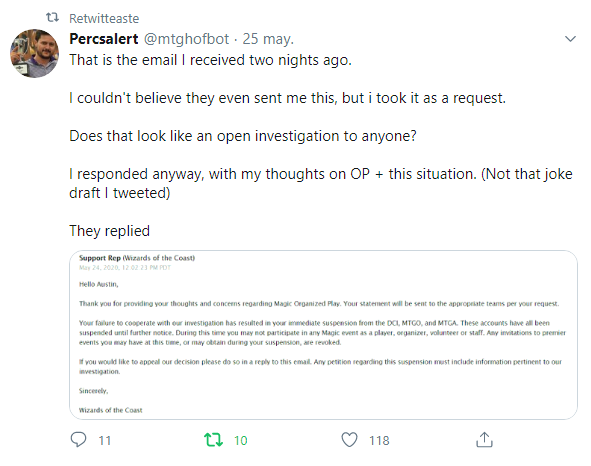Click the reply speech bubble icon
591x466 pixels.
78,440
